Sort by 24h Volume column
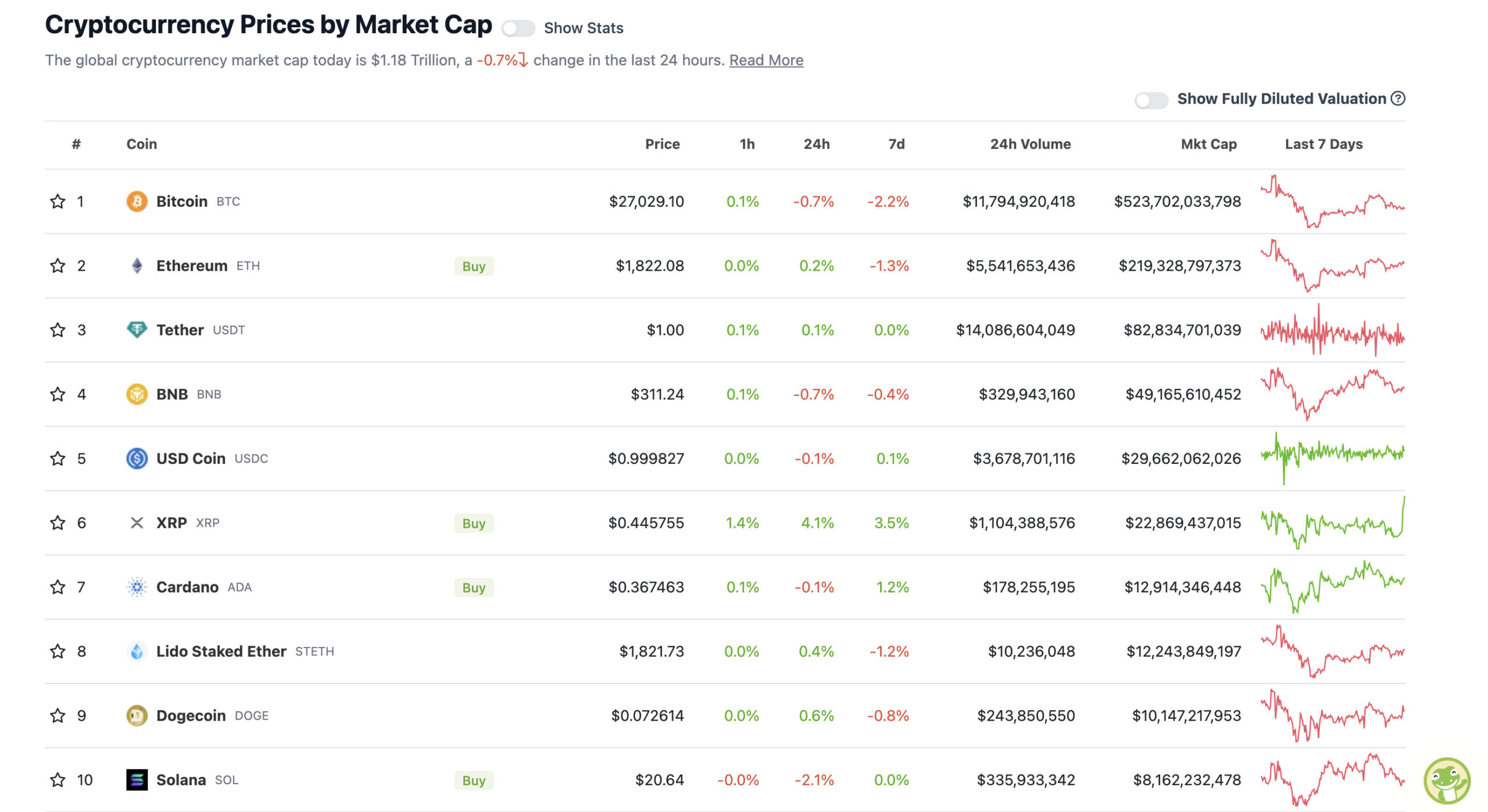The height and width of the screenshot is (812, 1488). point(1031,144)
